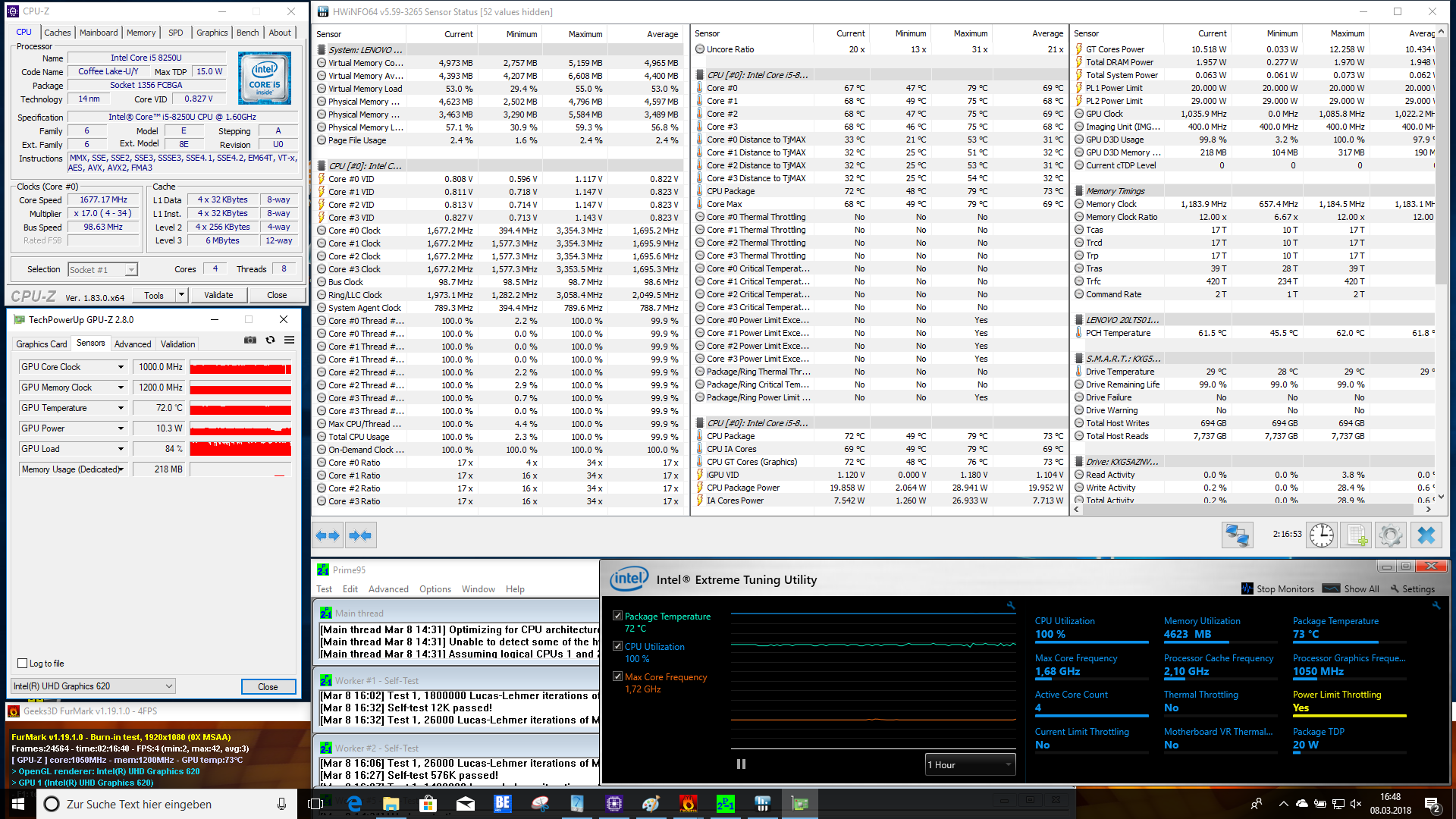Open GPU Load sensor dropdown

121,449
